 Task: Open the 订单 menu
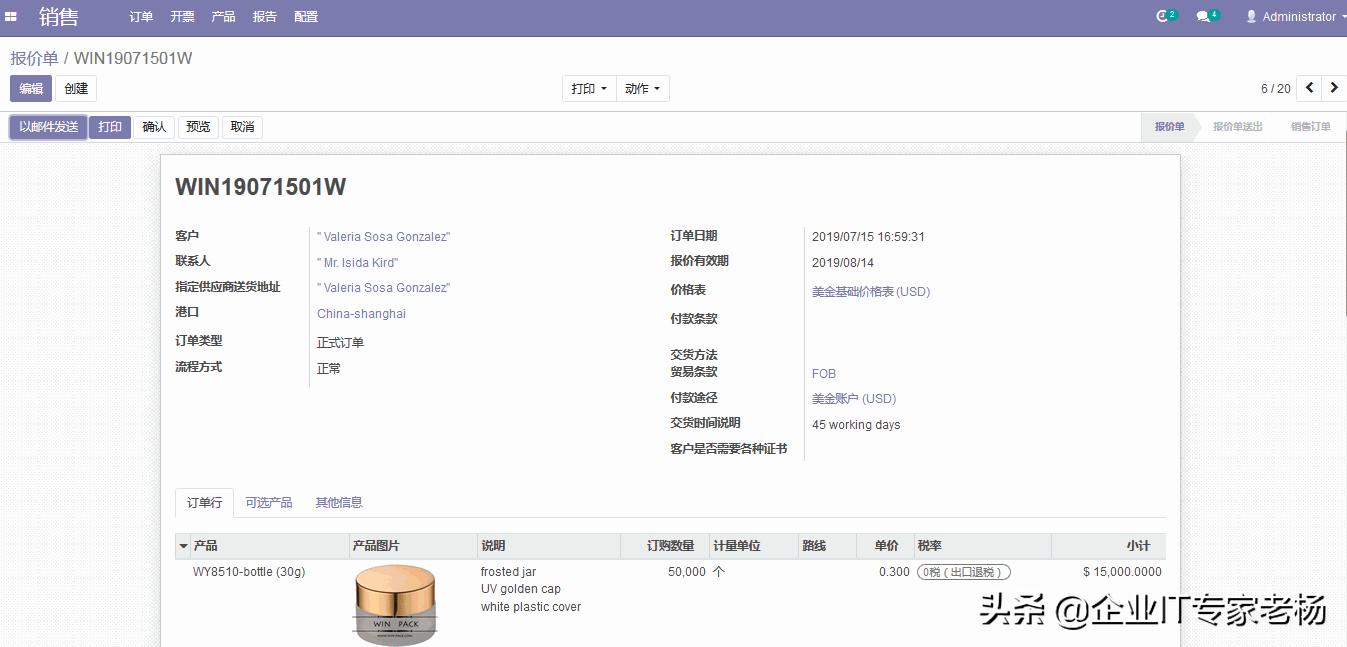click(x=140, y=16)
